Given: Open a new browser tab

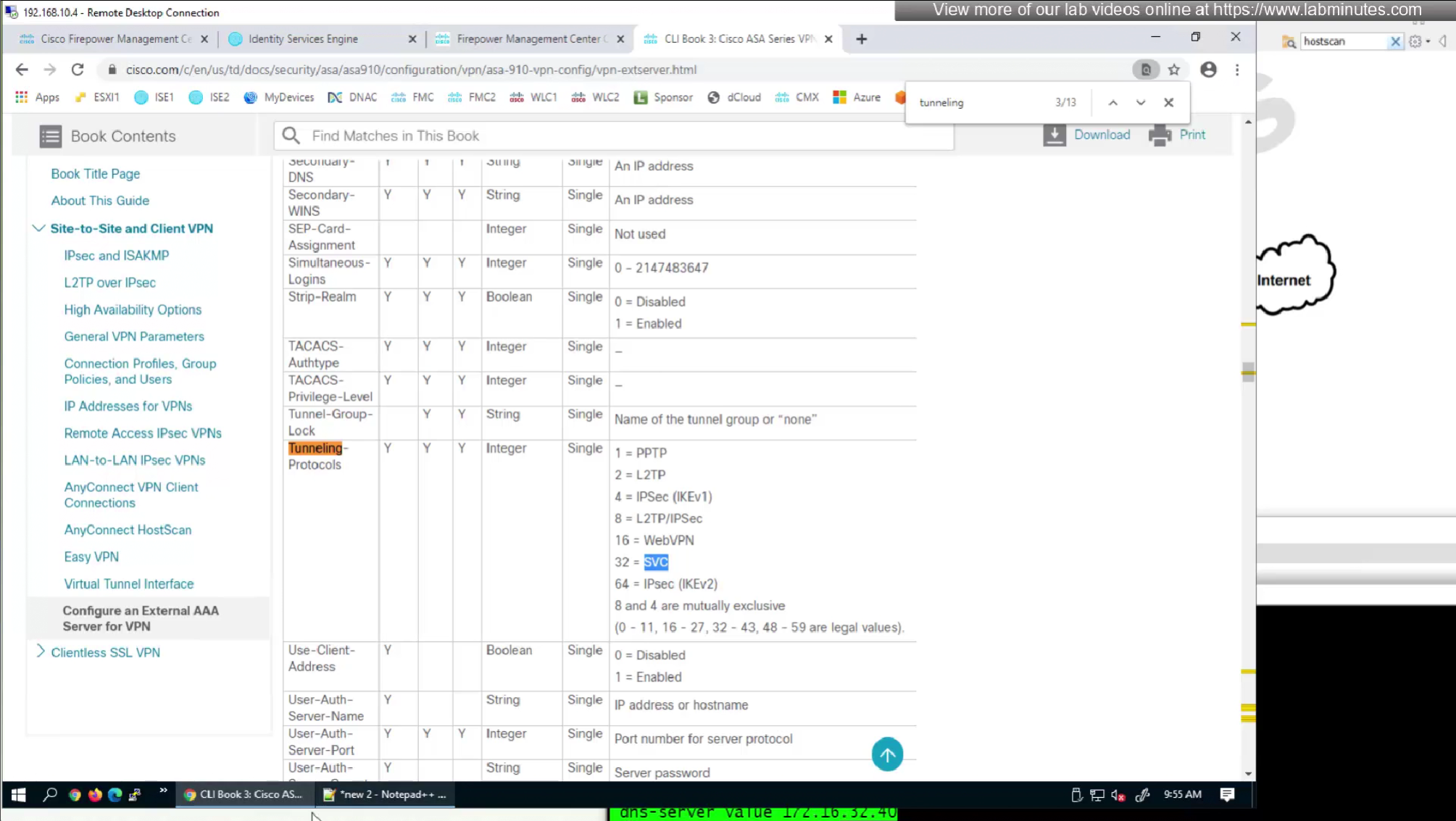Looking at the screenshot, I should click(x=861, y=39).
